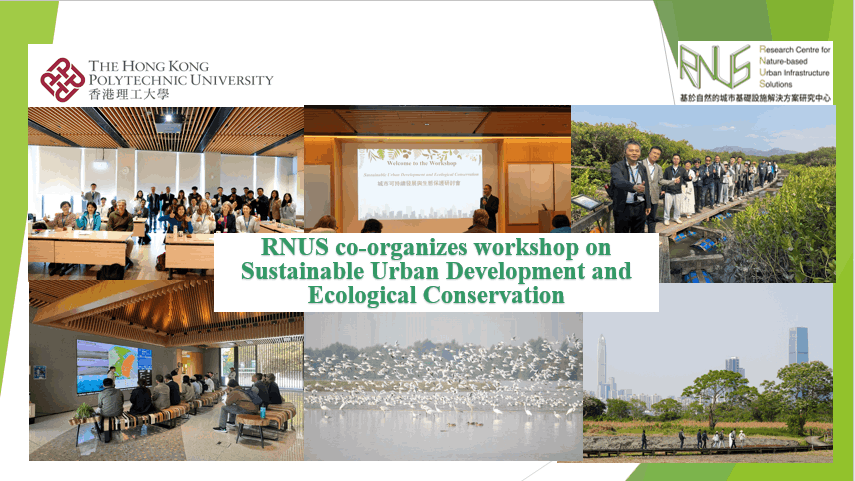This screenshot has height=481, width=855.
Task: Click the Chinese RNUS centre name text
Action: click(755, 98)
